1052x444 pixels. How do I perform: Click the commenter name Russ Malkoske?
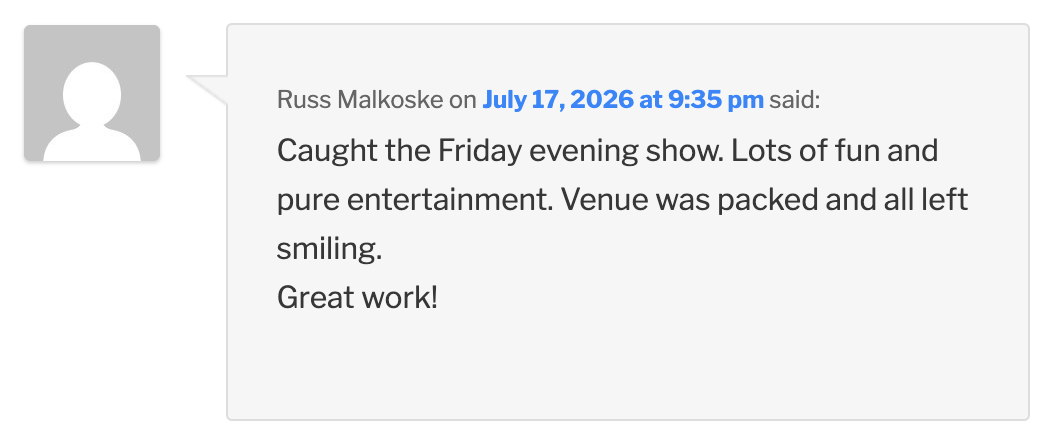360,101
